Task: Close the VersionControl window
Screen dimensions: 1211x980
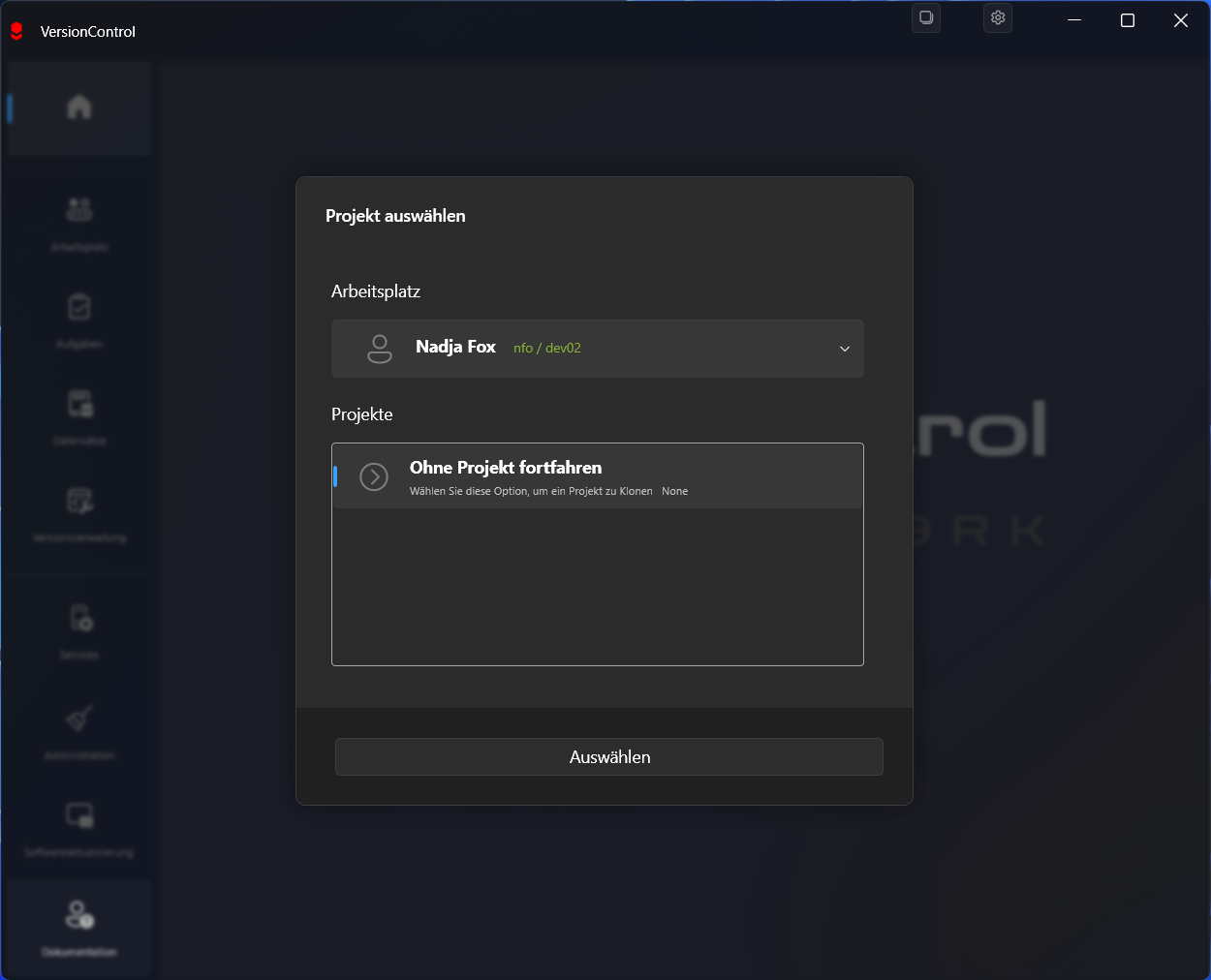Action: pos(1181,20)
